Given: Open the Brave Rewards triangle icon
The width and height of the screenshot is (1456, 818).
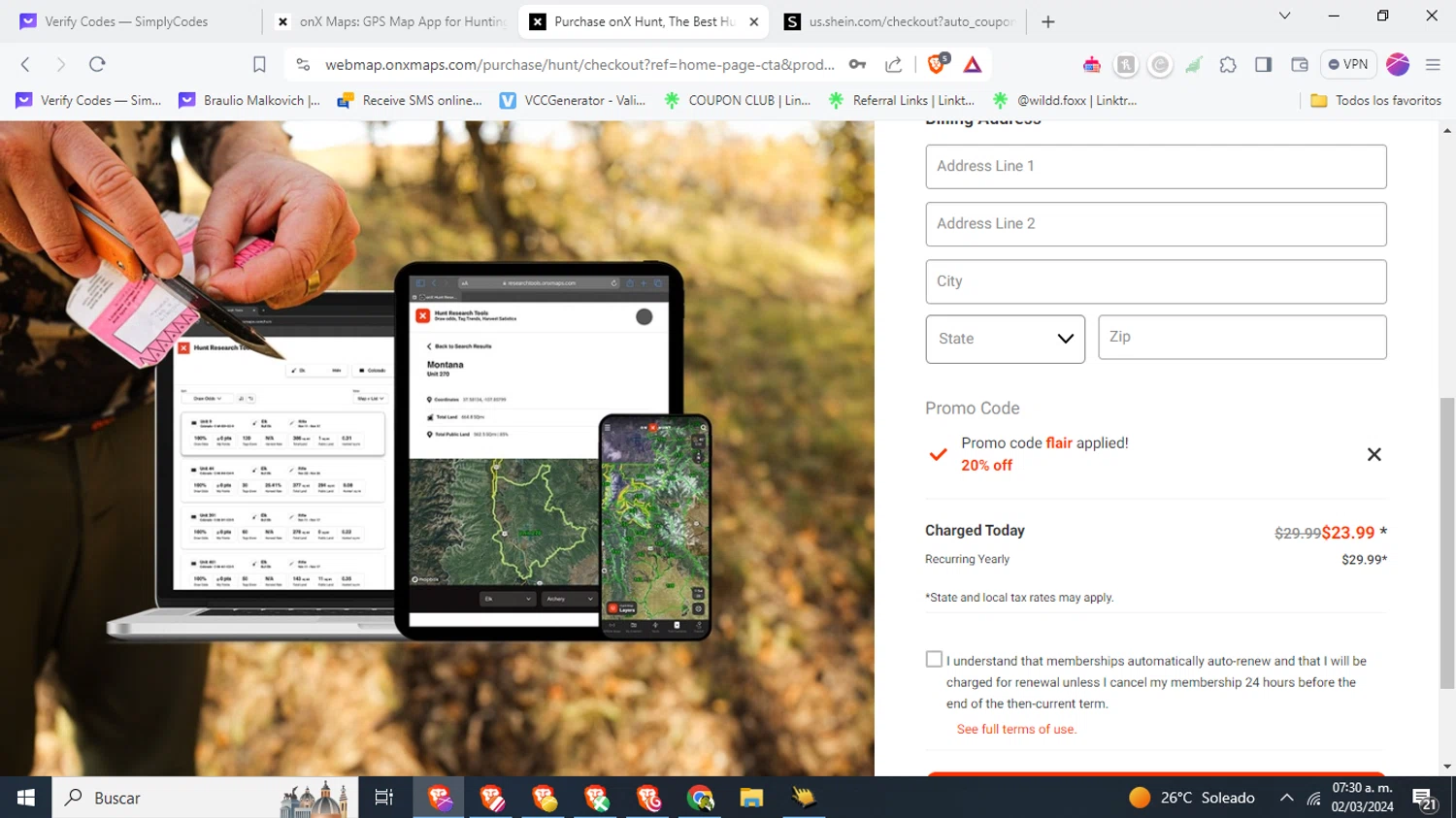Looking at the screenshot, I should pyautogui.click(x=973, y=64).
